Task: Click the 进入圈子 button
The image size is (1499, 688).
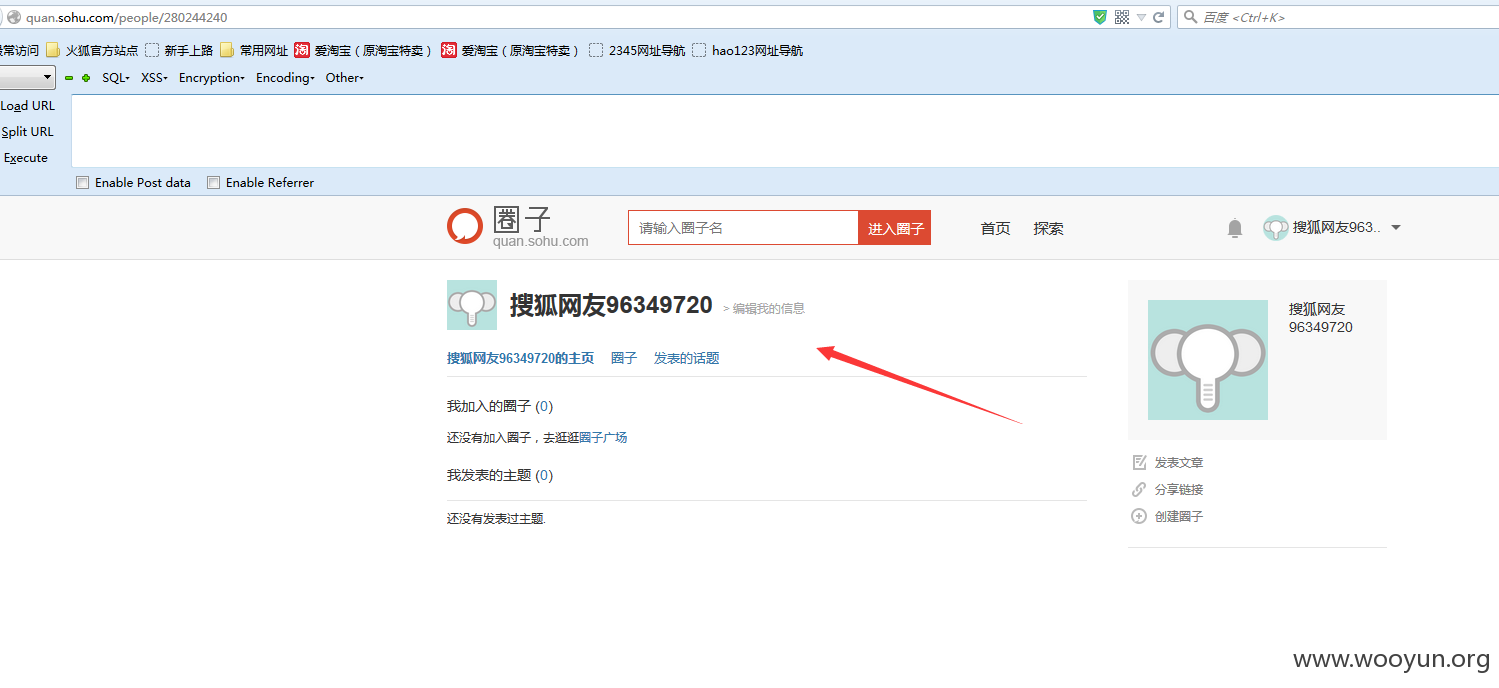Action: tap(894, 228)
